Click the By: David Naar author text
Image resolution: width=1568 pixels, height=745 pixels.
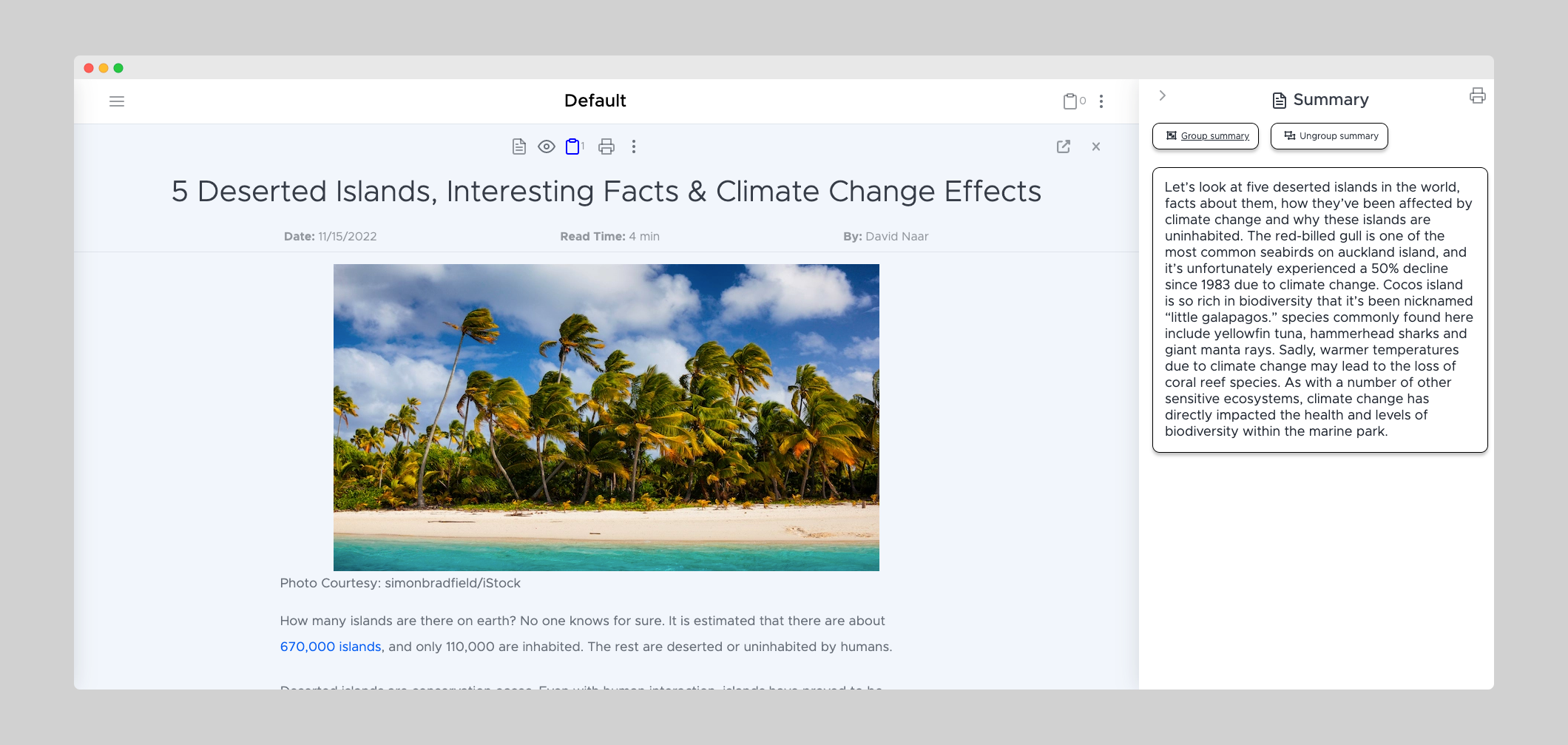tap(886, 237)
